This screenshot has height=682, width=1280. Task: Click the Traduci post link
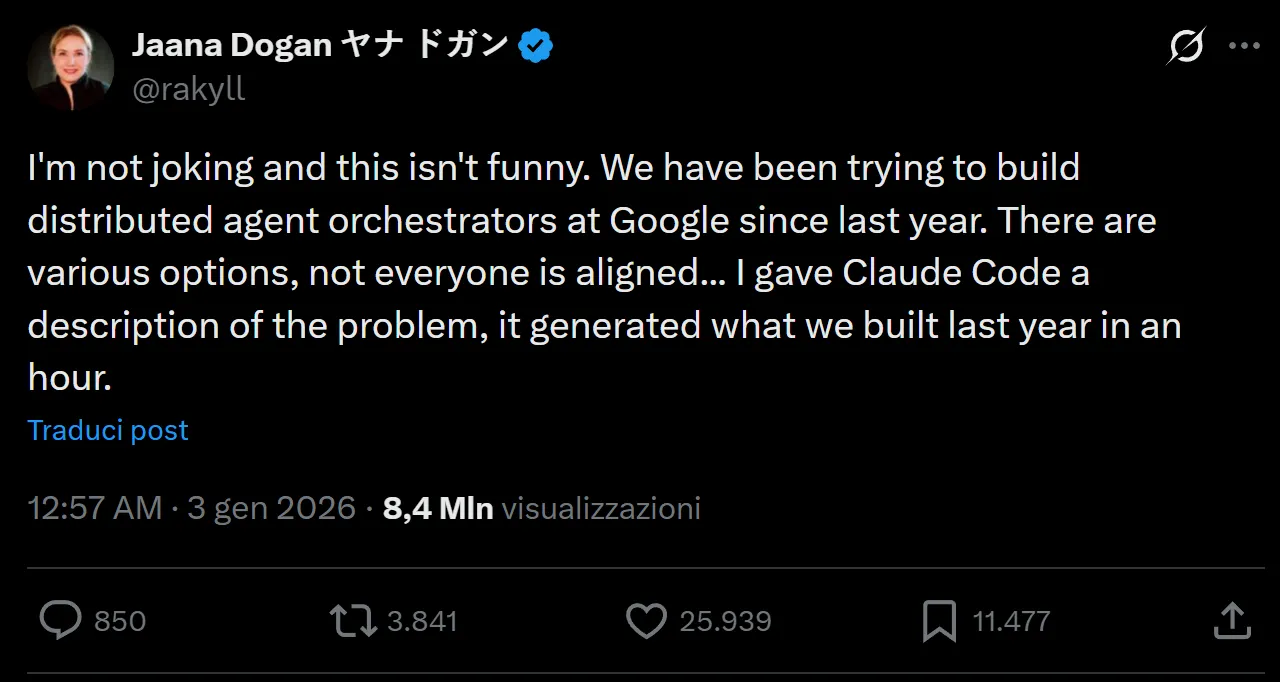(x=108, y=430)
